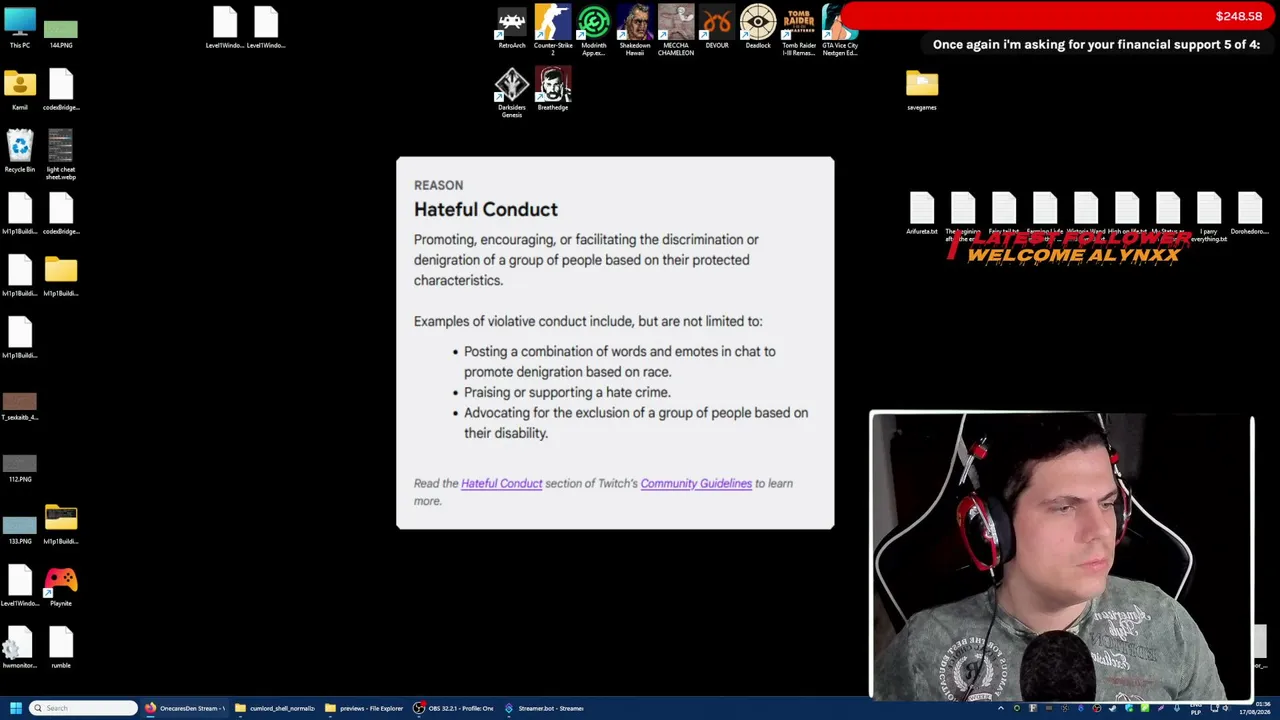Select the 112.PNG image file
The width and height of the screenshot is (1280, 720).
tap(20, 466)
